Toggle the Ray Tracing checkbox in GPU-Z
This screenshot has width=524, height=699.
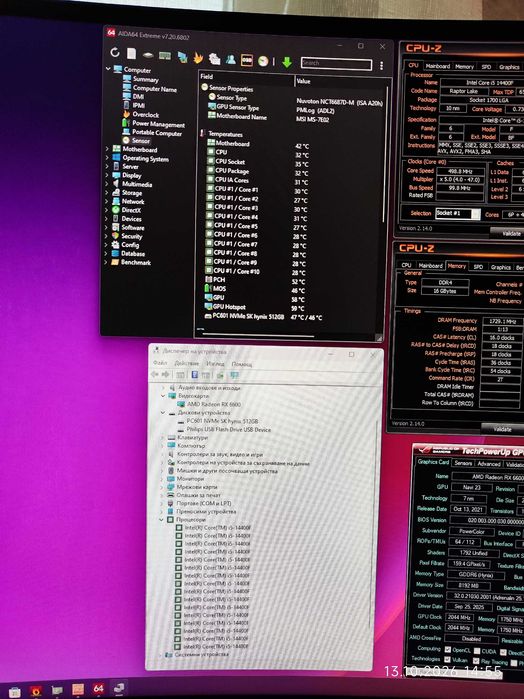476,661
